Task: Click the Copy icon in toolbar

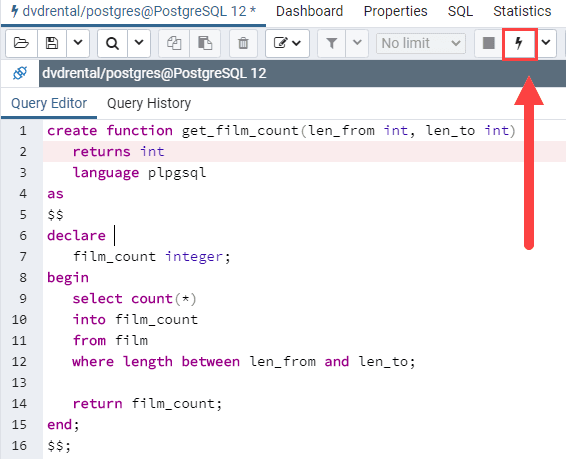Action: (x=174, y=43)
